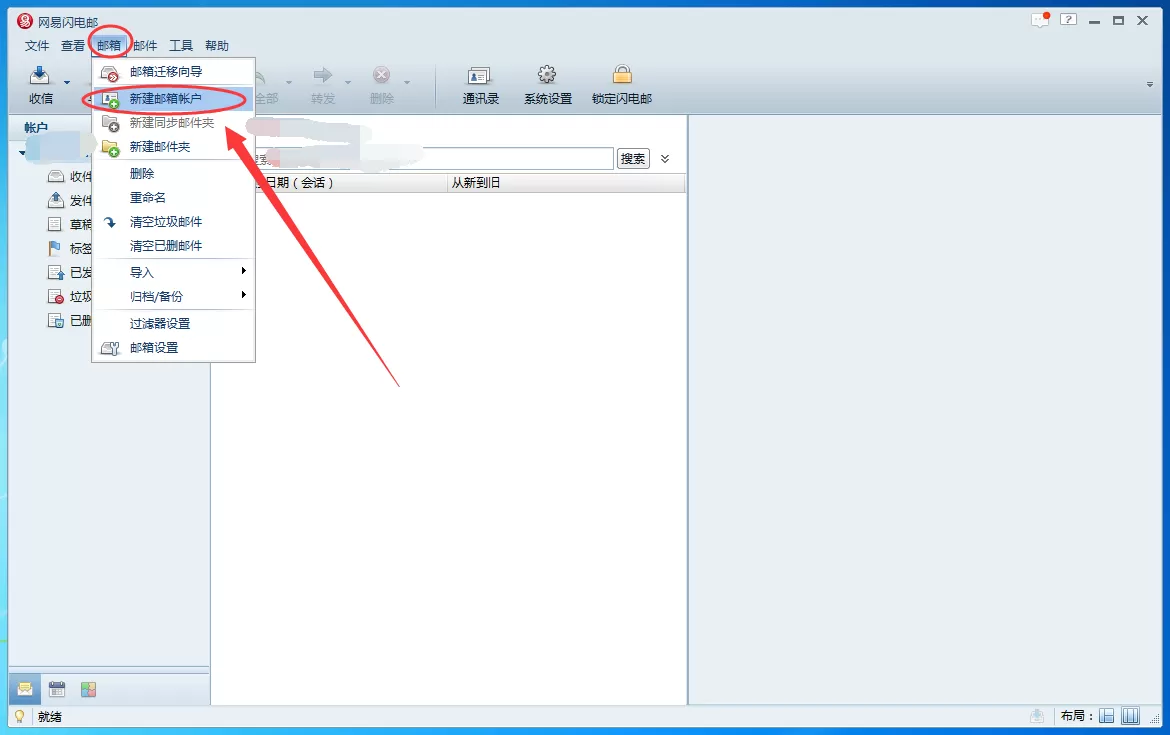Open the message notification bubble icon
Screen dimensions: 1170x735
point(1040,20)
